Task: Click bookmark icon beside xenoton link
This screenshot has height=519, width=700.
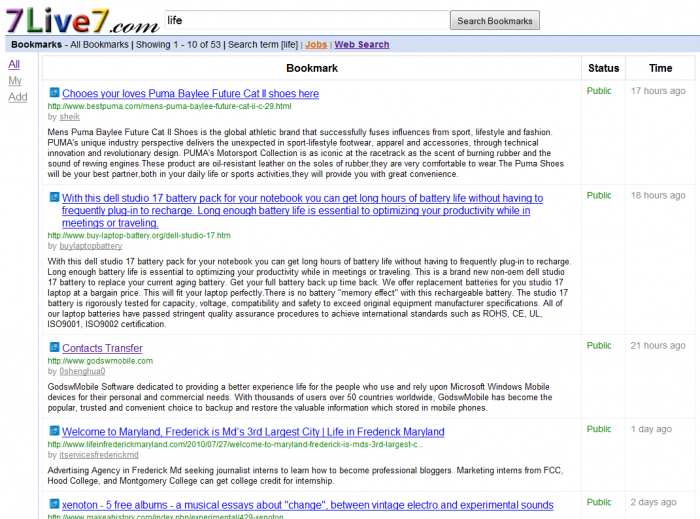Action: pyautogui.click(x=54, y=504)
